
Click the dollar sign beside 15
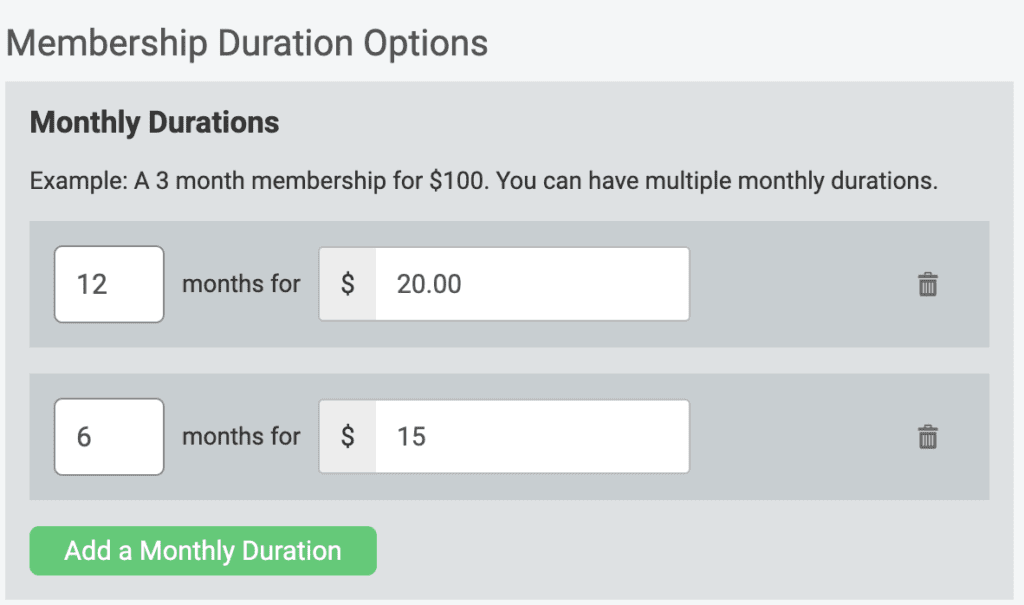pyautogui.click(x=347, y=436)
